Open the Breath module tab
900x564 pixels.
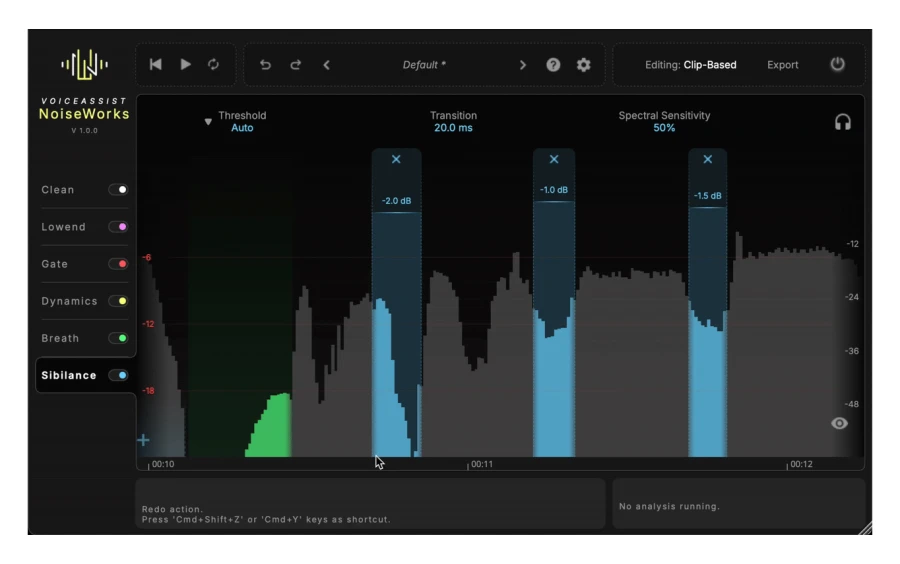(60, 339)
